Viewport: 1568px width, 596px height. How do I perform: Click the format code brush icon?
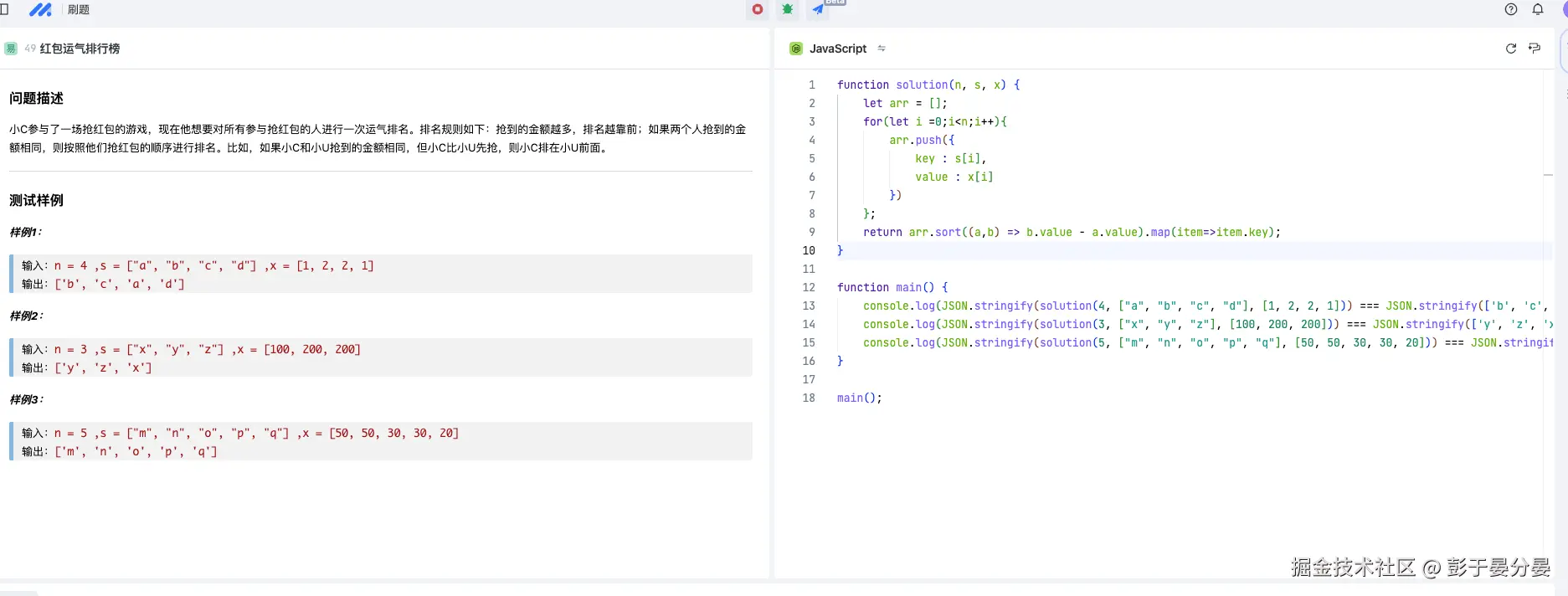point(1535,49)
